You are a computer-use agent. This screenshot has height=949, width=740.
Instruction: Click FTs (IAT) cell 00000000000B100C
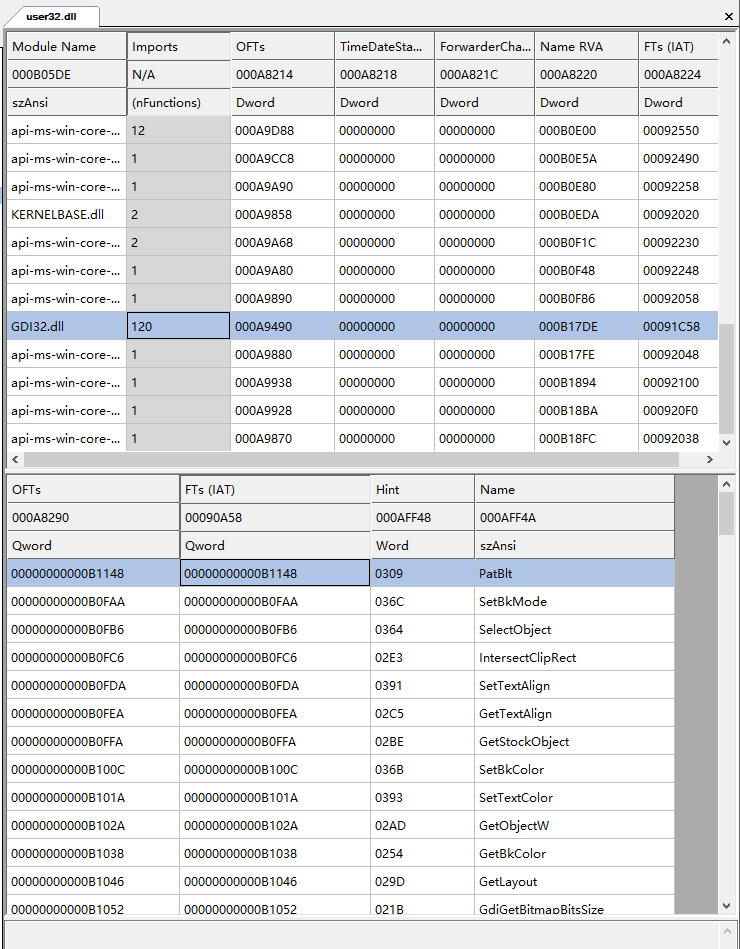(275, 769)
